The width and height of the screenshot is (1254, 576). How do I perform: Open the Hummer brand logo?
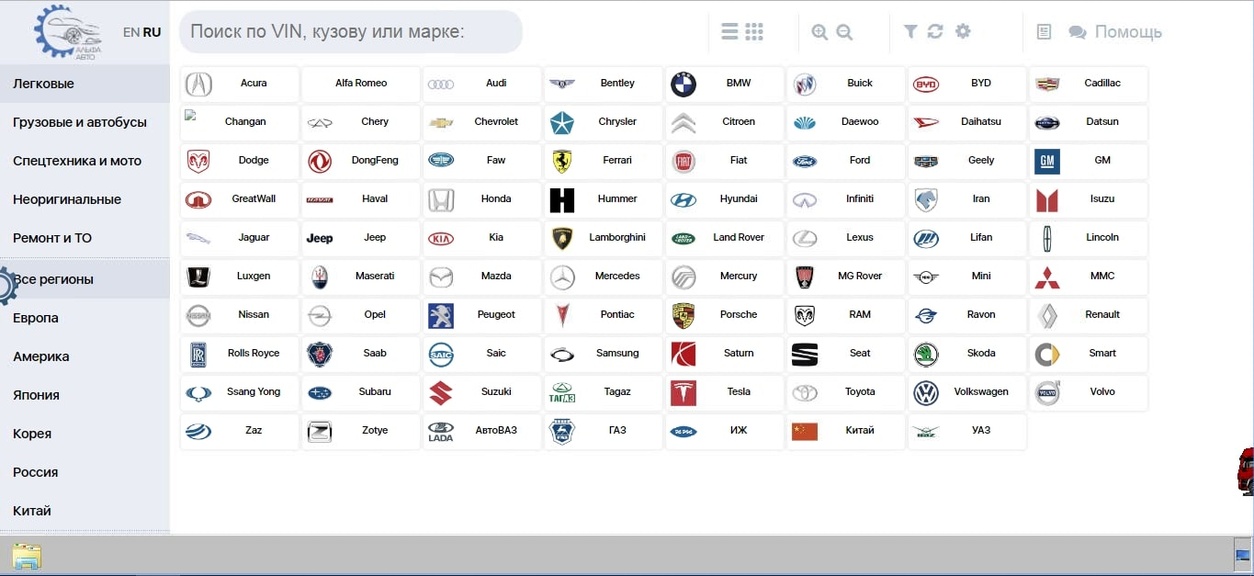pyautogui.click(x=562, y=200)
